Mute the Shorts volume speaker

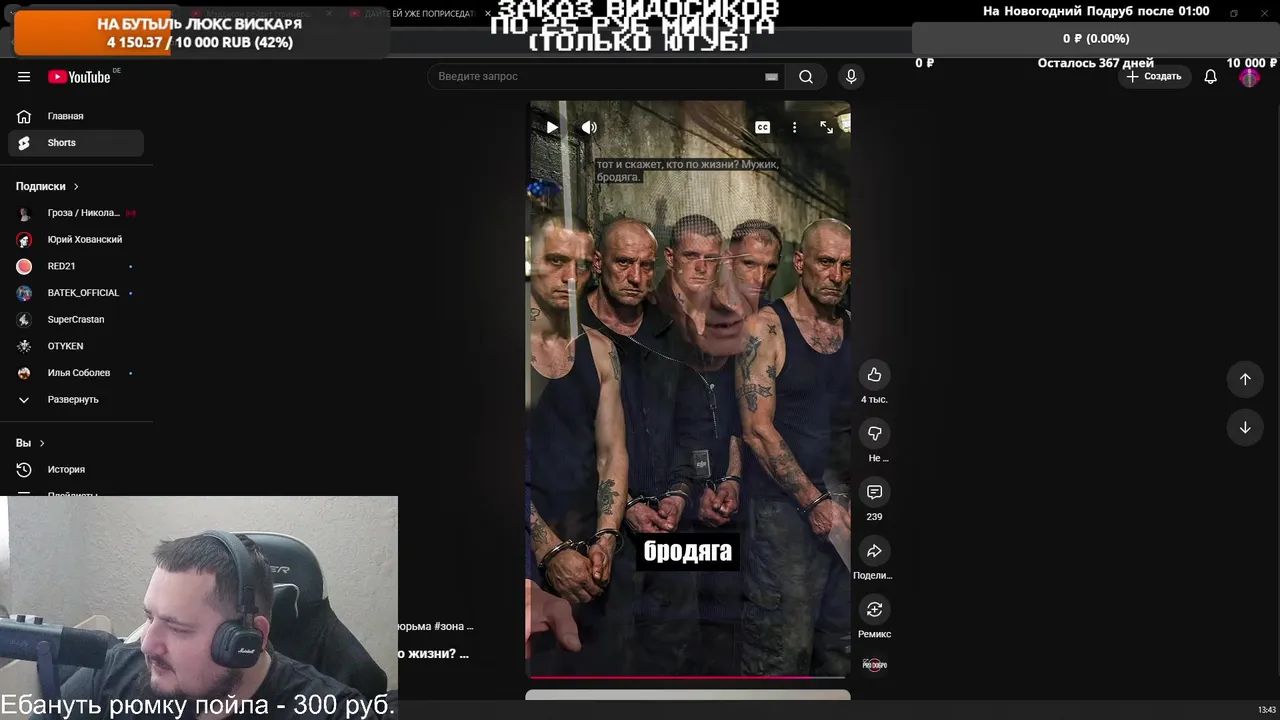pos(589,127)
